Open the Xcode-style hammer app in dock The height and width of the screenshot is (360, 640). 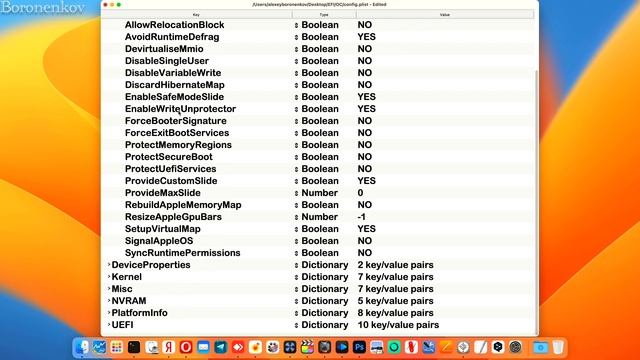point(429,347)
